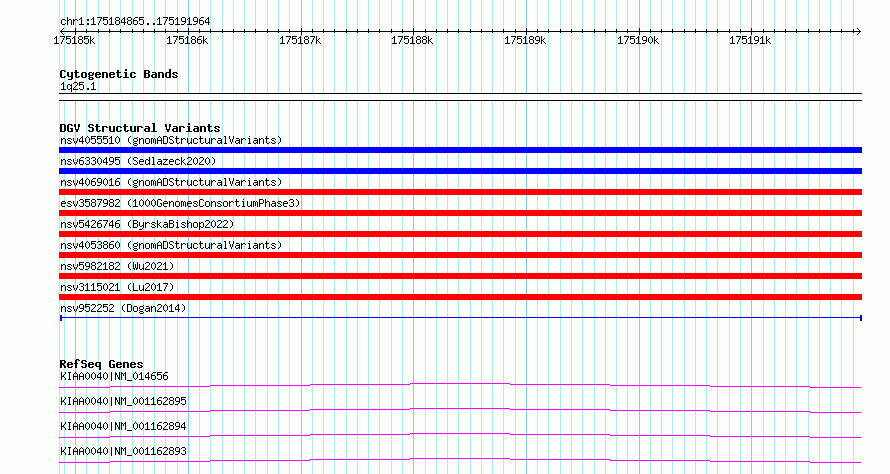Image resolution: width=890 pixels, height=474 pixels.
Task: Open gene KIAA0040|NM_001162893 label
Action: point(123,451)
